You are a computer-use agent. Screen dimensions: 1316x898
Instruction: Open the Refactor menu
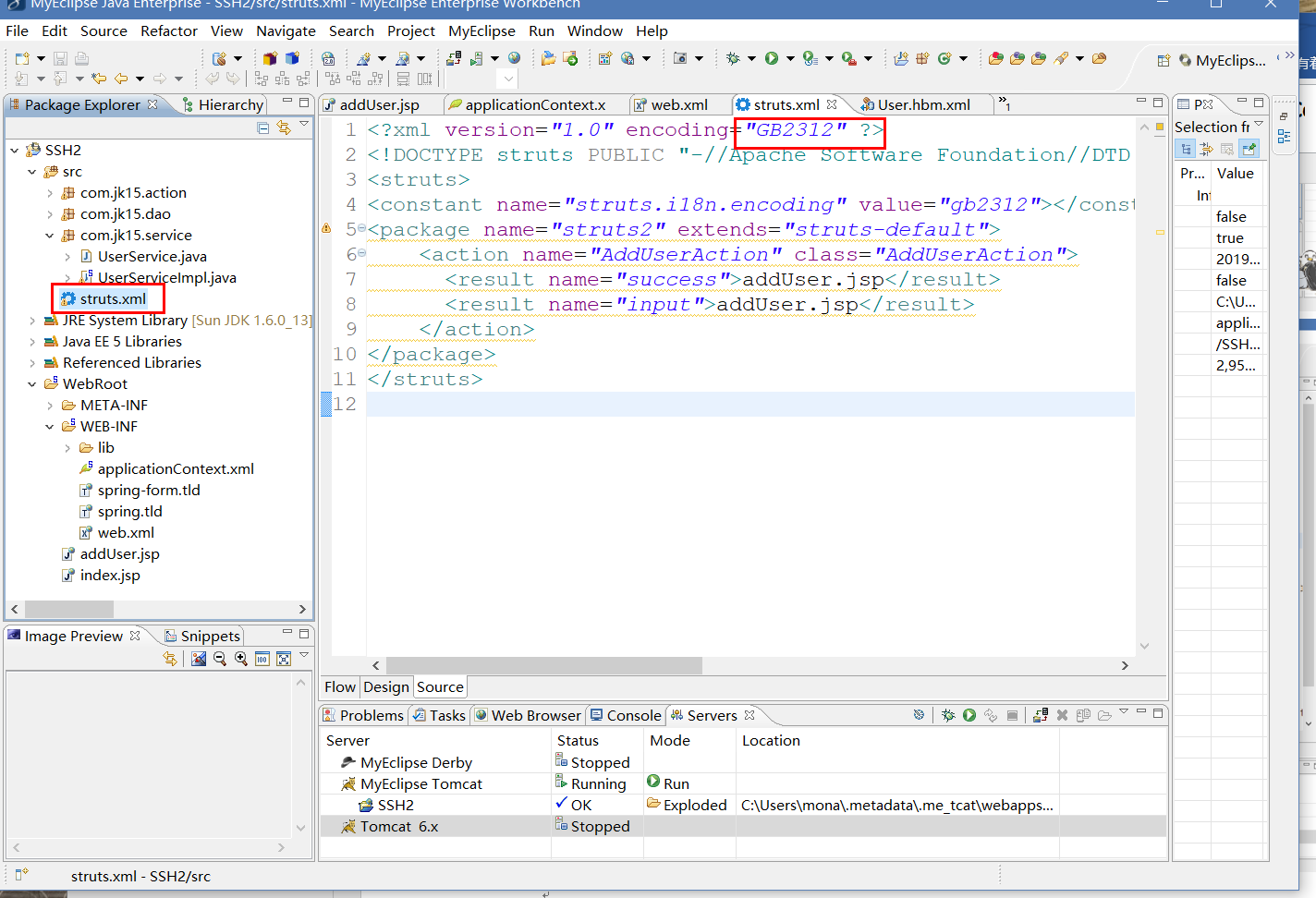point(169,30)
